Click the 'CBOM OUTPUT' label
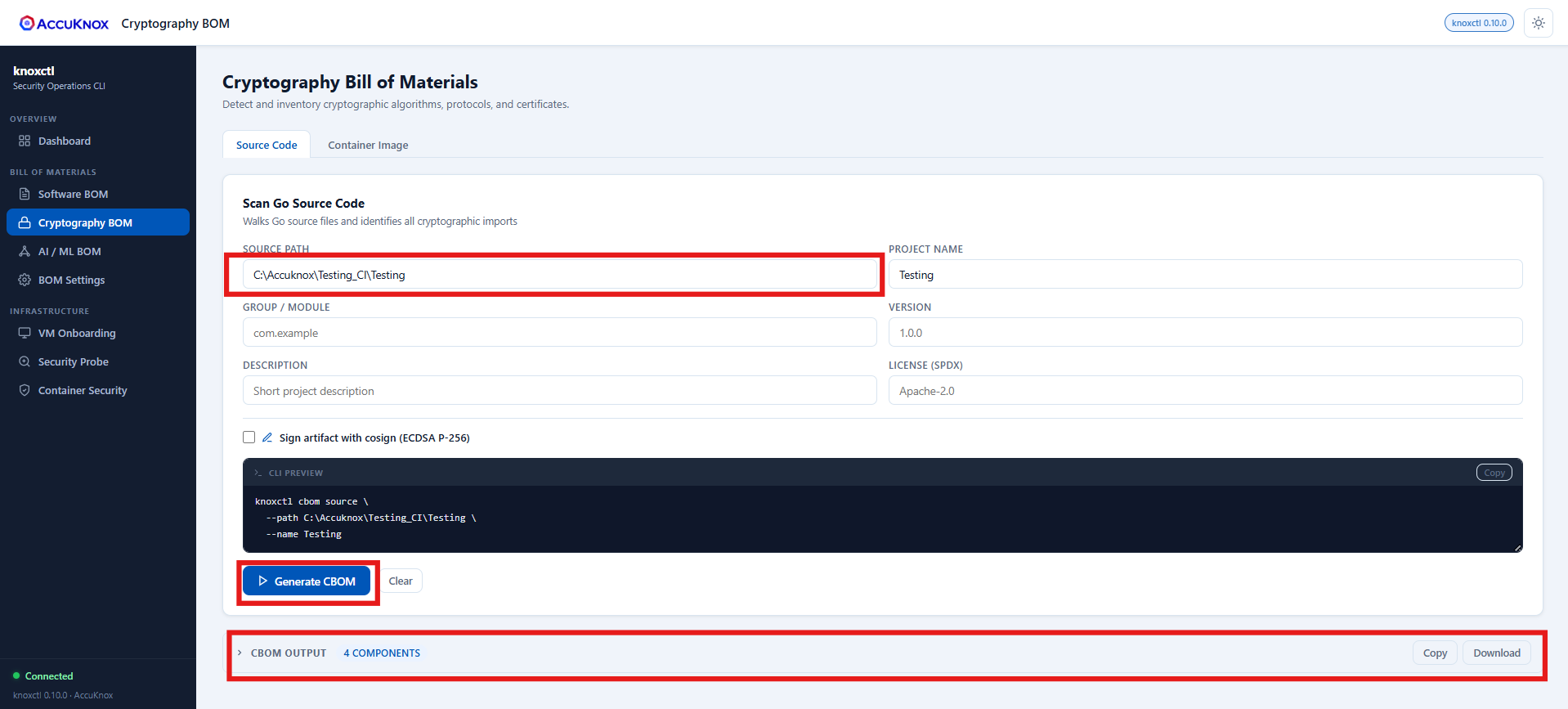 pyautogui.click(x=289, y=653)
